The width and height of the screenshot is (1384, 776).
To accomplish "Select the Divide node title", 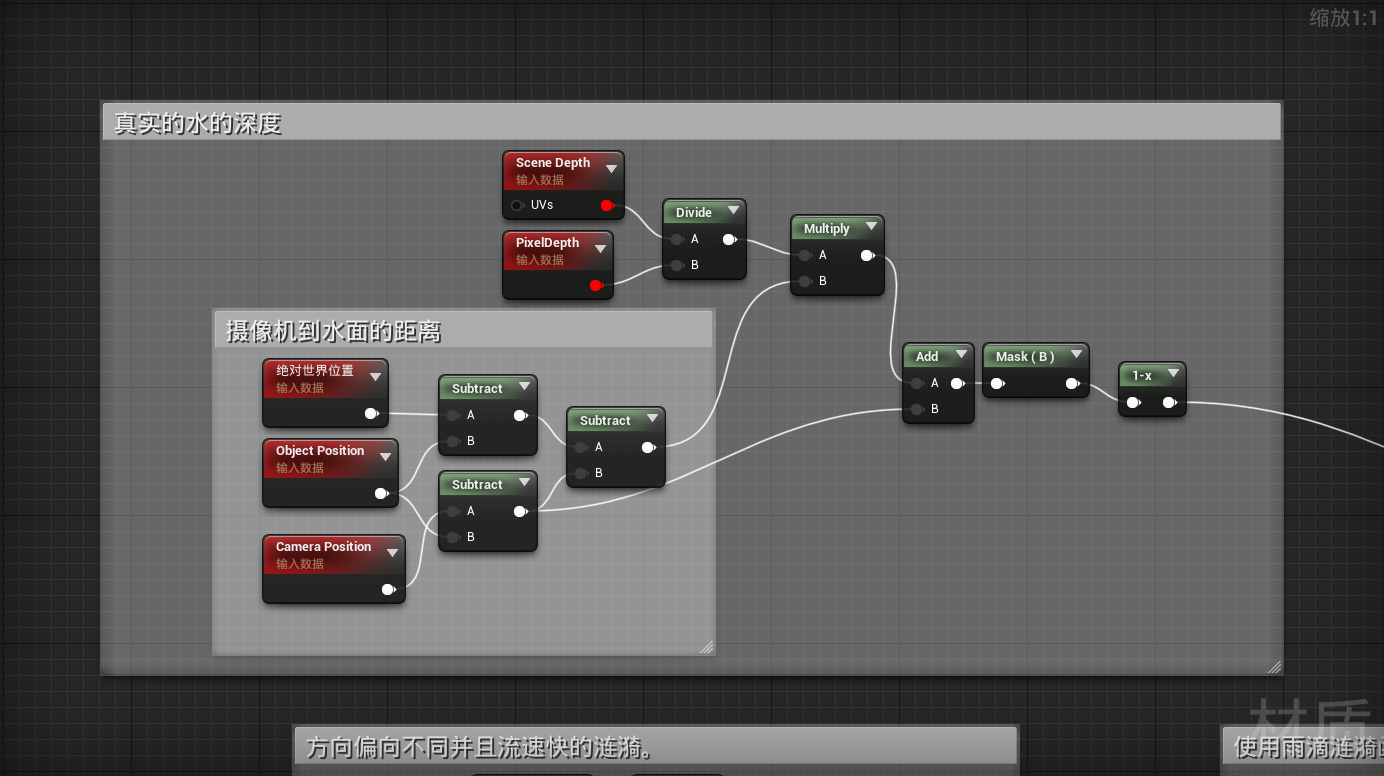I will [x=694, y=212].
